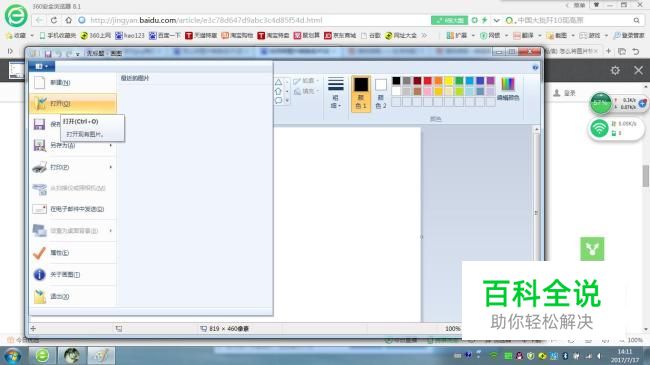Pick the purple color swatch

[491, 80]
